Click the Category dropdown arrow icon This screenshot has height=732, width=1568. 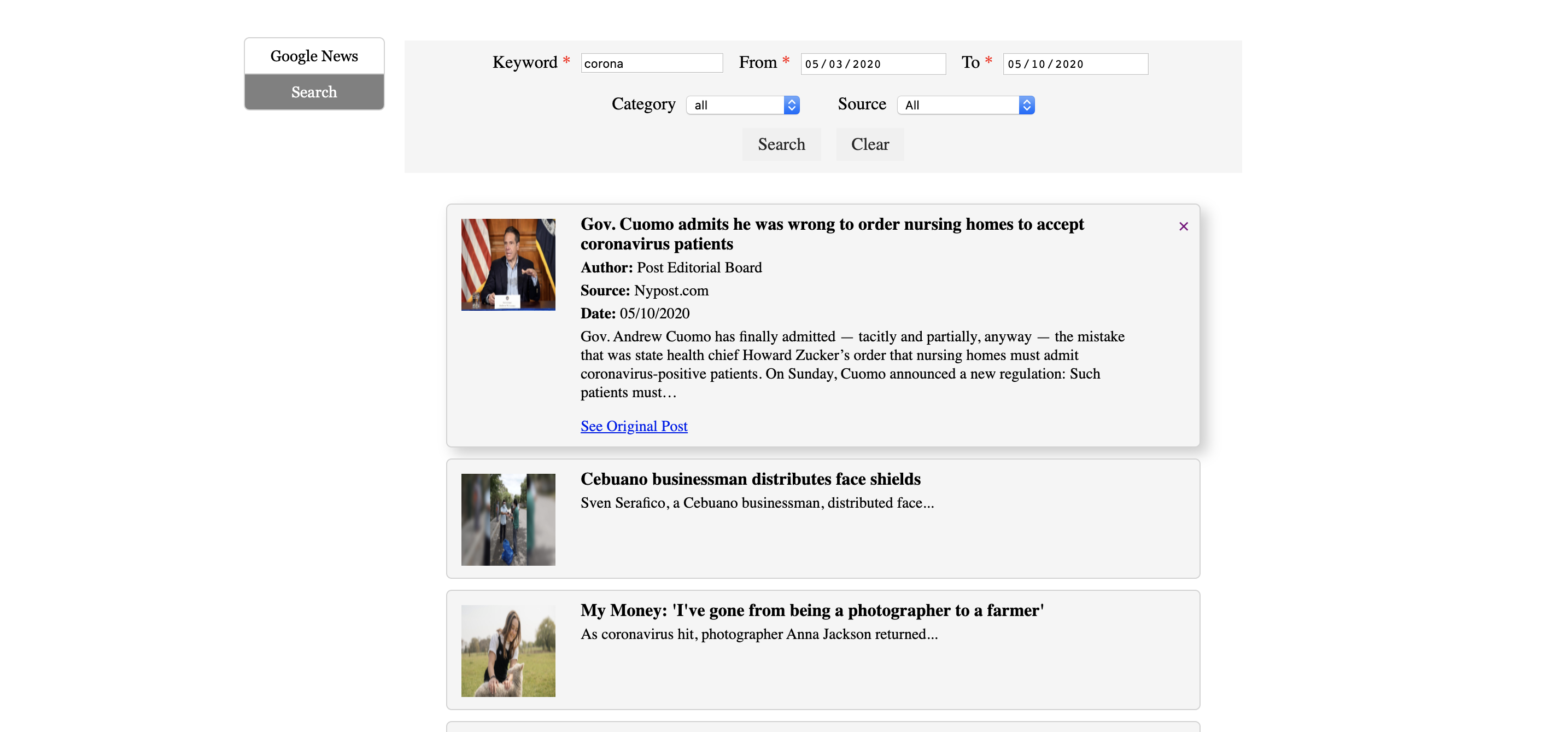pyautogui.click(x=791, y=104)
